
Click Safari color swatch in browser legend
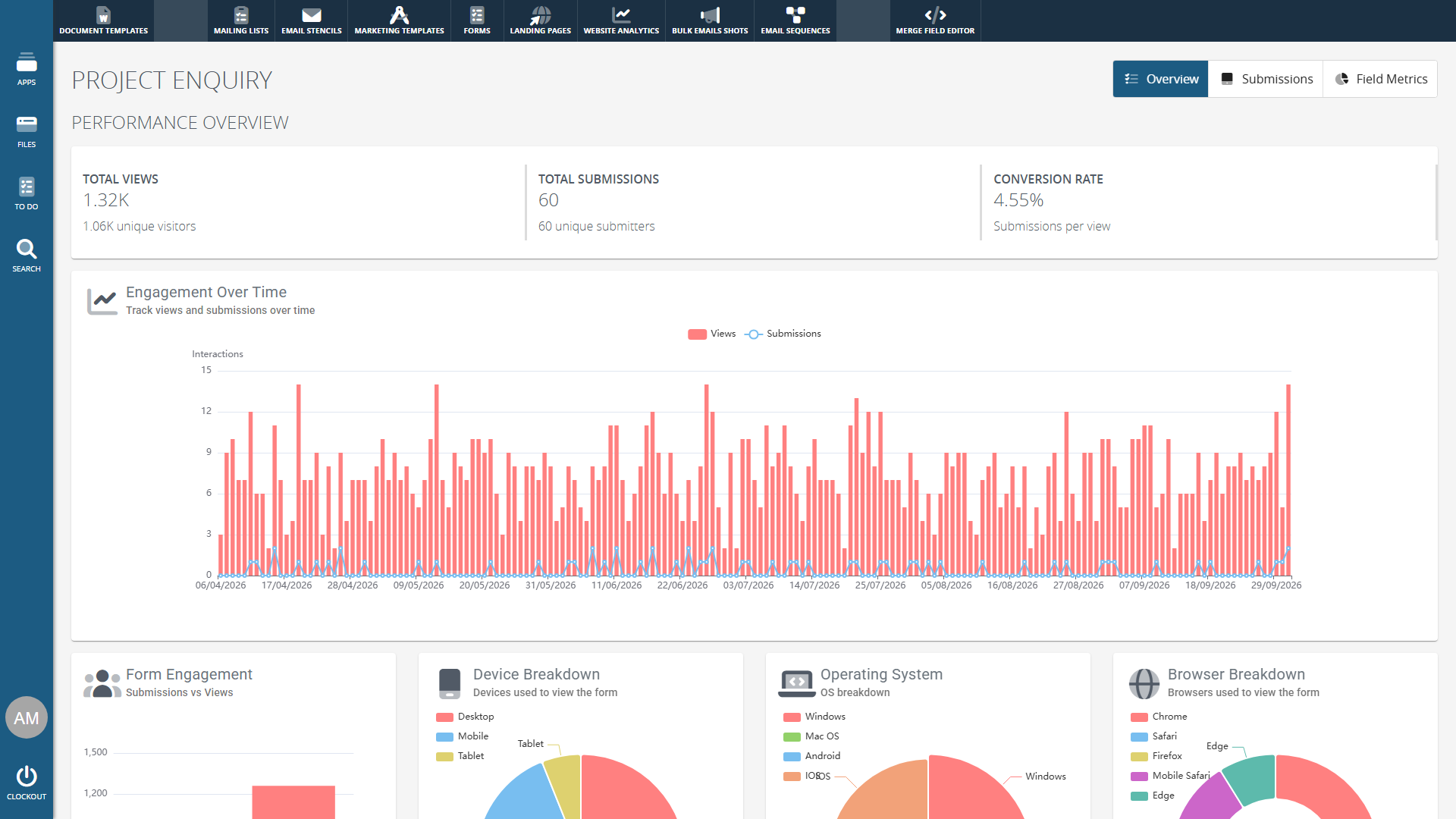tap(1139, 736)
